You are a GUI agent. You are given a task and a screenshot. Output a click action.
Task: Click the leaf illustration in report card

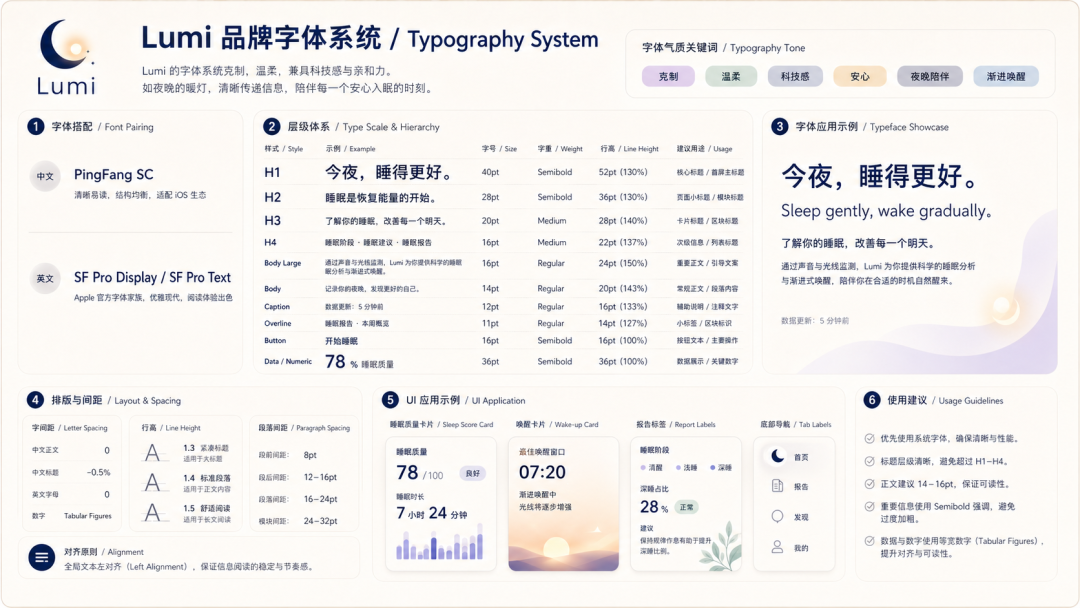point(721,546)
